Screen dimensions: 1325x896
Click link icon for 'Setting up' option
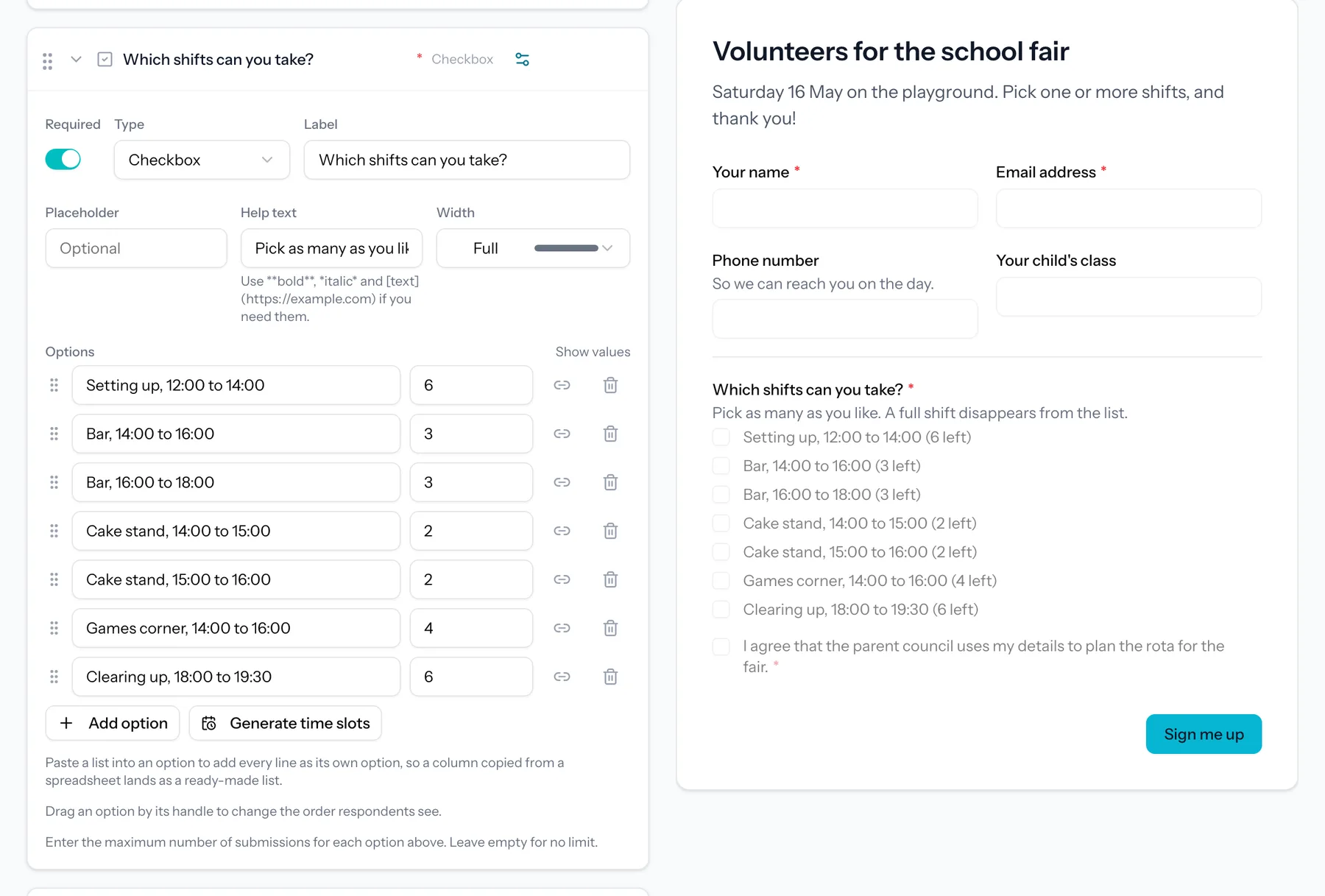click(562, 385)
